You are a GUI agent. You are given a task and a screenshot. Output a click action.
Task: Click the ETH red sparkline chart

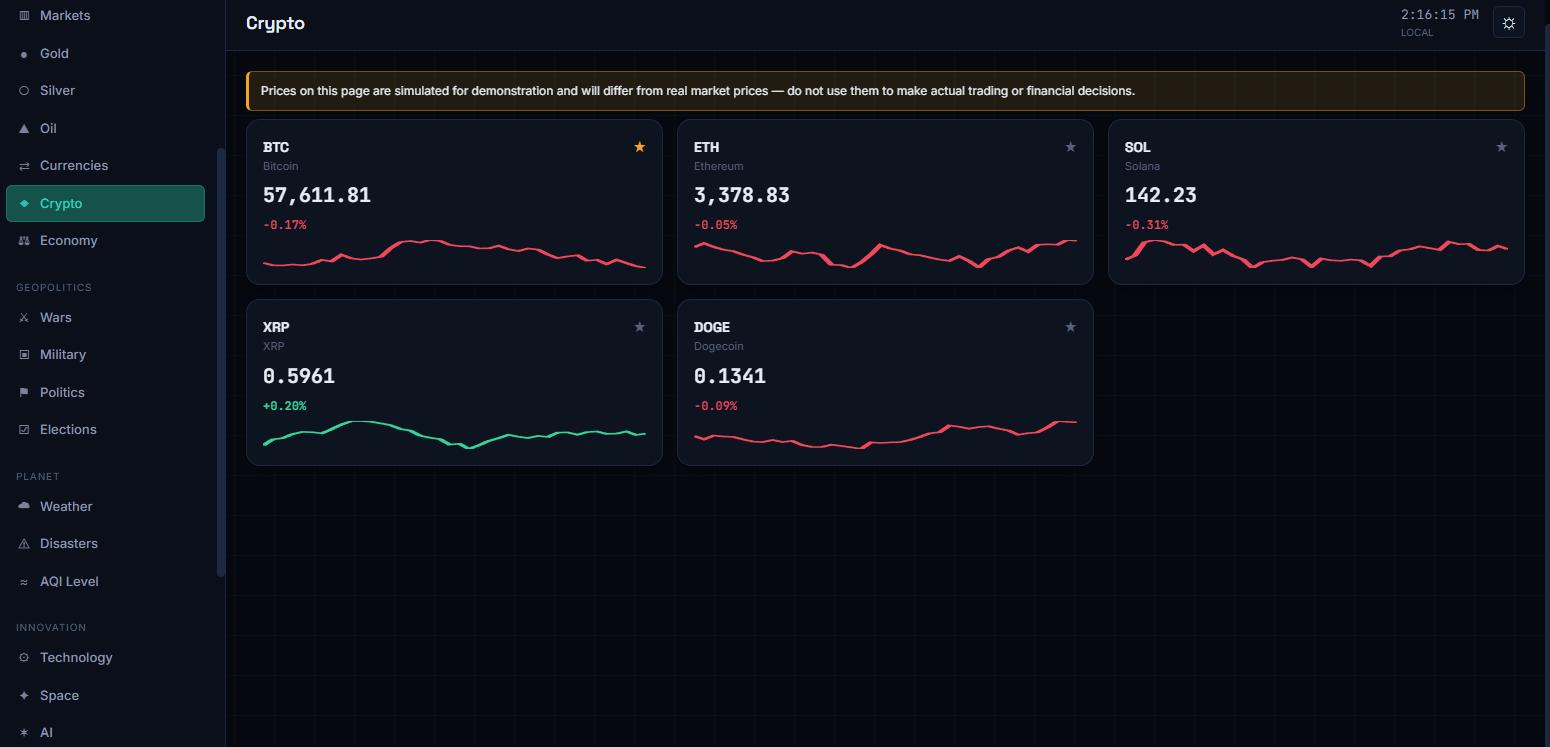(885, 254)
